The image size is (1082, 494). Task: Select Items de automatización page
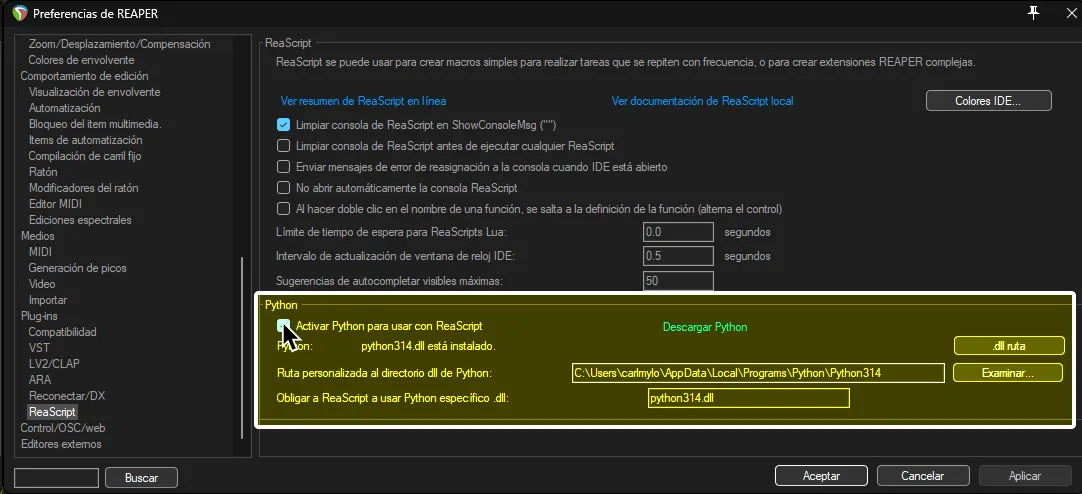click(86, 140)
